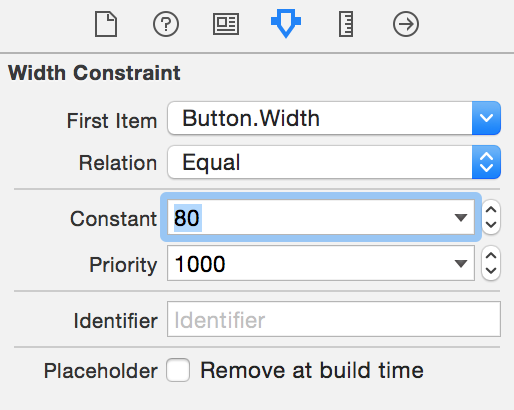The height and width of the screenshot is (410, 514).
Task: Open the Quick Help inspector
Action: tap(166, 24)
